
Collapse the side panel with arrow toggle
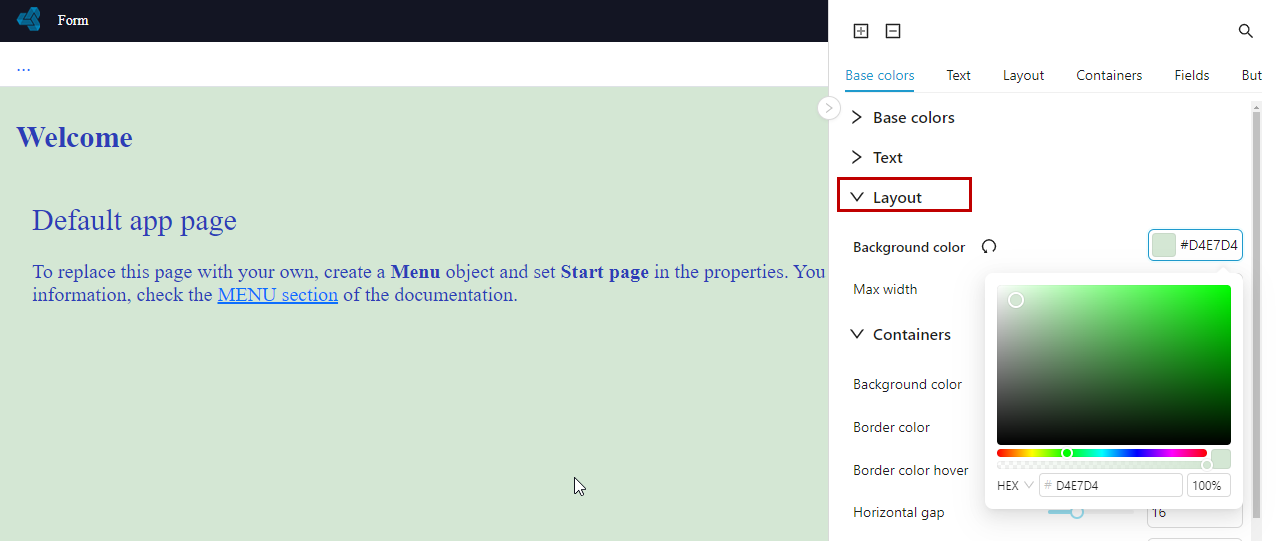[829, 107]
